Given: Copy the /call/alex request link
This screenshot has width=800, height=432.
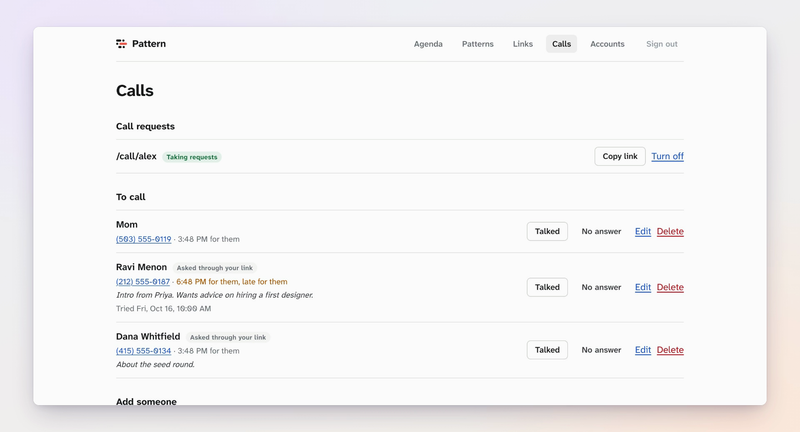Looking at the screenshot, I should pos(620,156).
